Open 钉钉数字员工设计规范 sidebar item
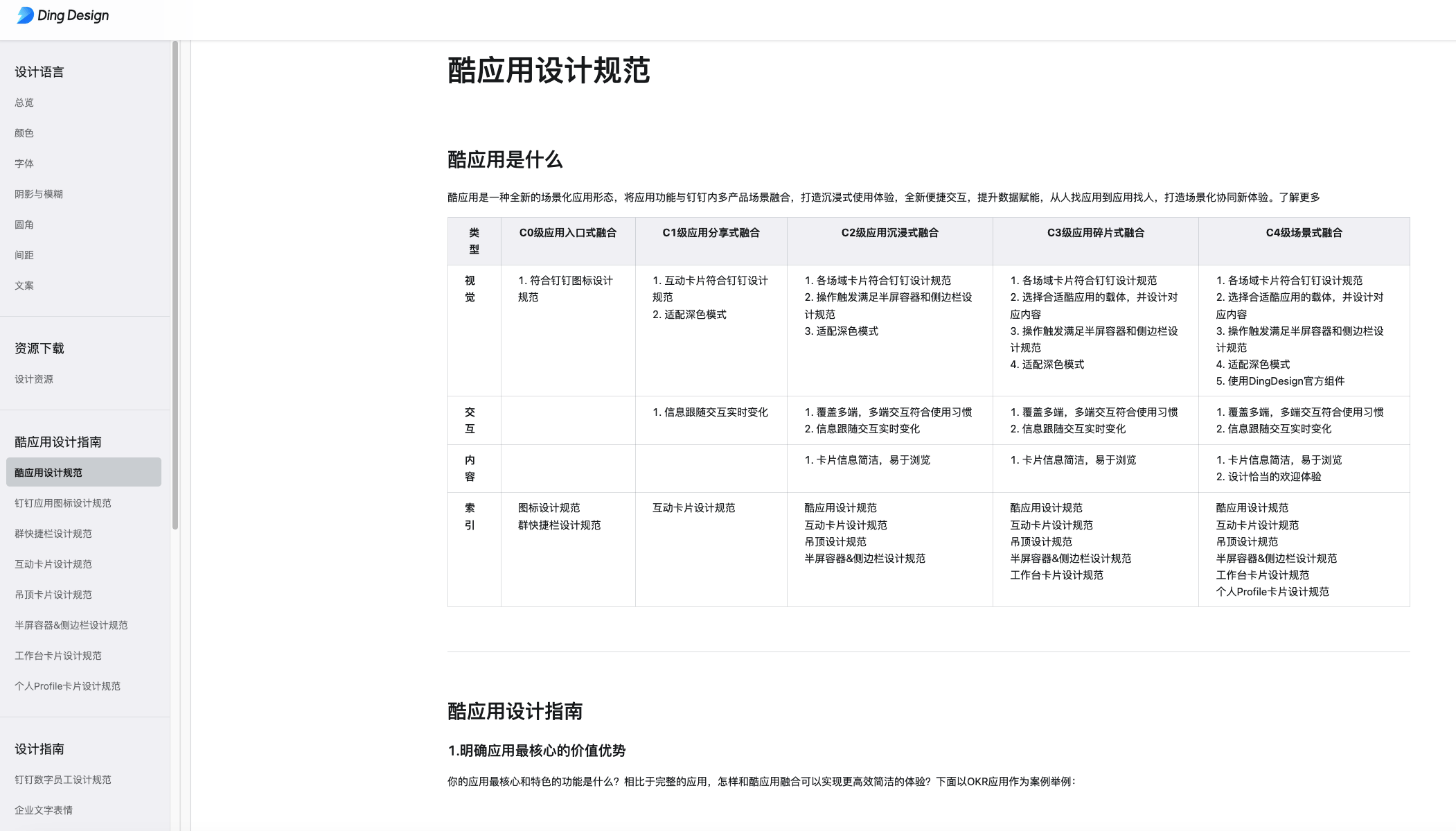The image size is (1456, 831). coord(63,780)
